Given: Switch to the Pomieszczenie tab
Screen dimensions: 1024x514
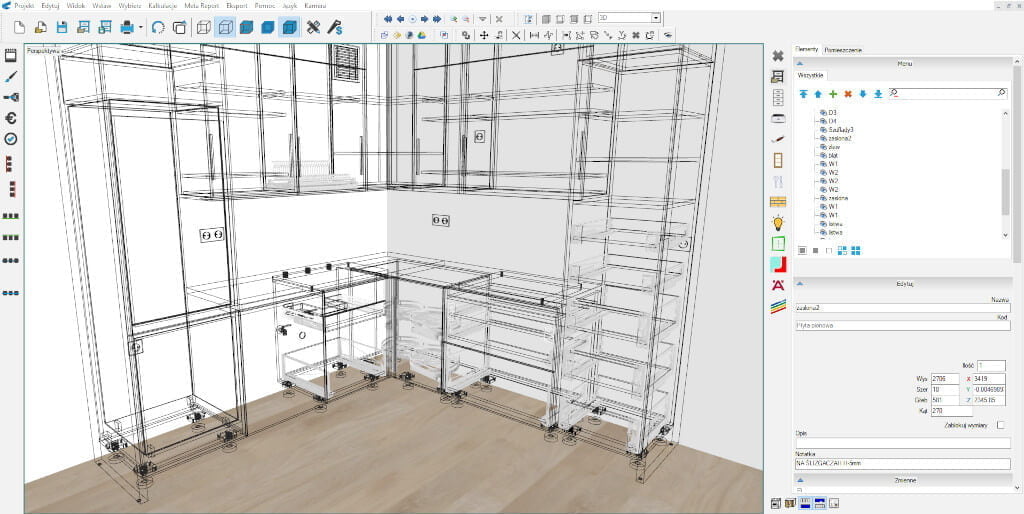Looking at the screenshot, I should point(843,49).
